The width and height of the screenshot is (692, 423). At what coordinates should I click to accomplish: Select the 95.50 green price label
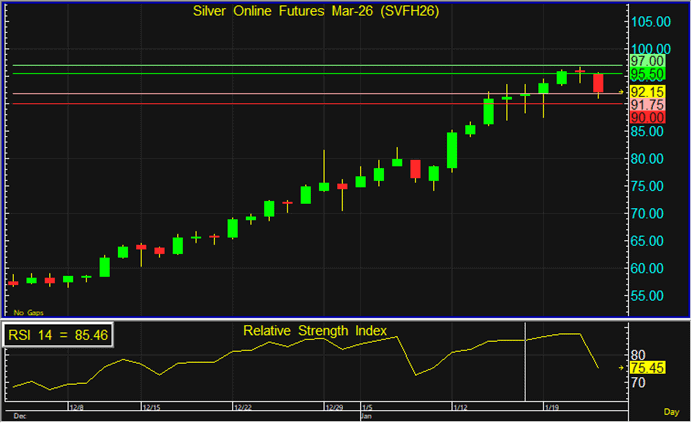(647, 75)
